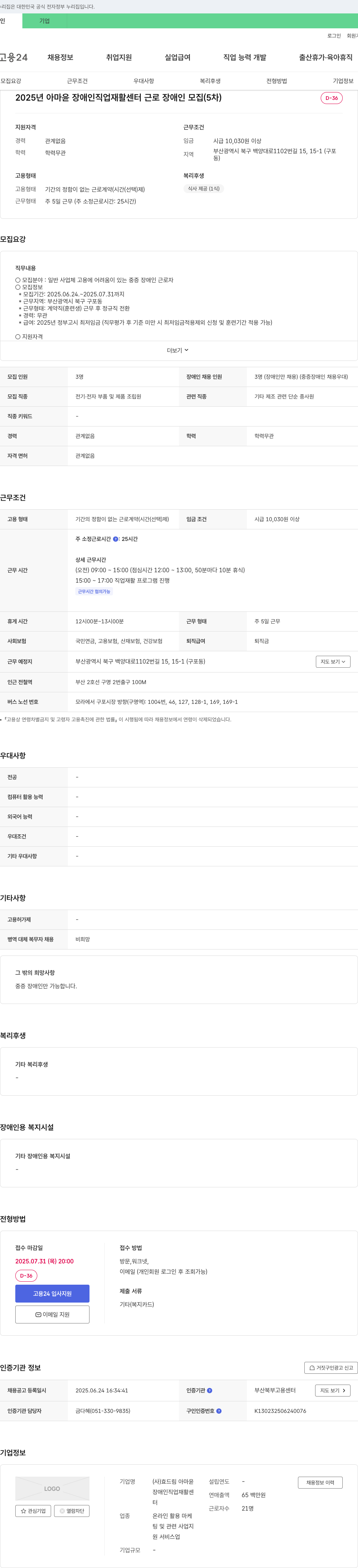Open the 취업지원 menu
Image resolution: width=358 pixels, height=1568 pixels.
(x=119, y=57)
